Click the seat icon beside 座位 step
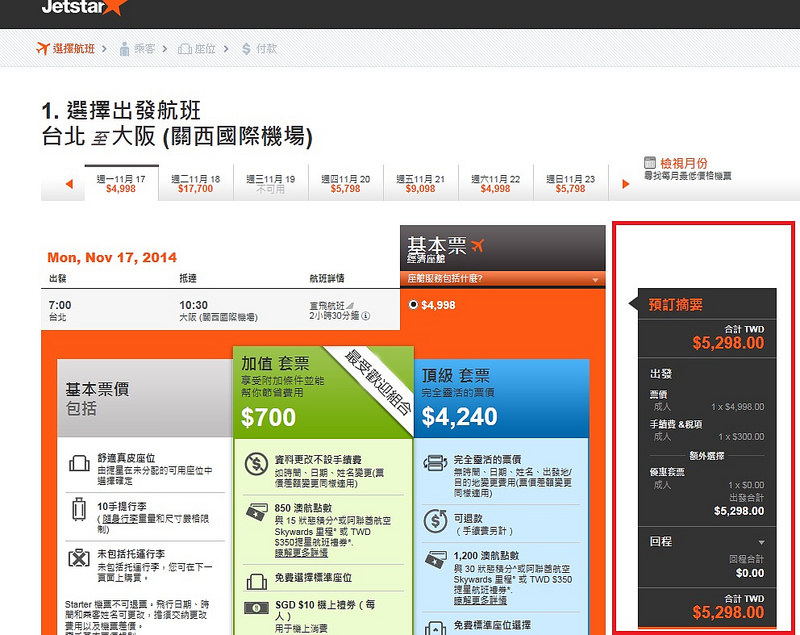 [185, 49]
